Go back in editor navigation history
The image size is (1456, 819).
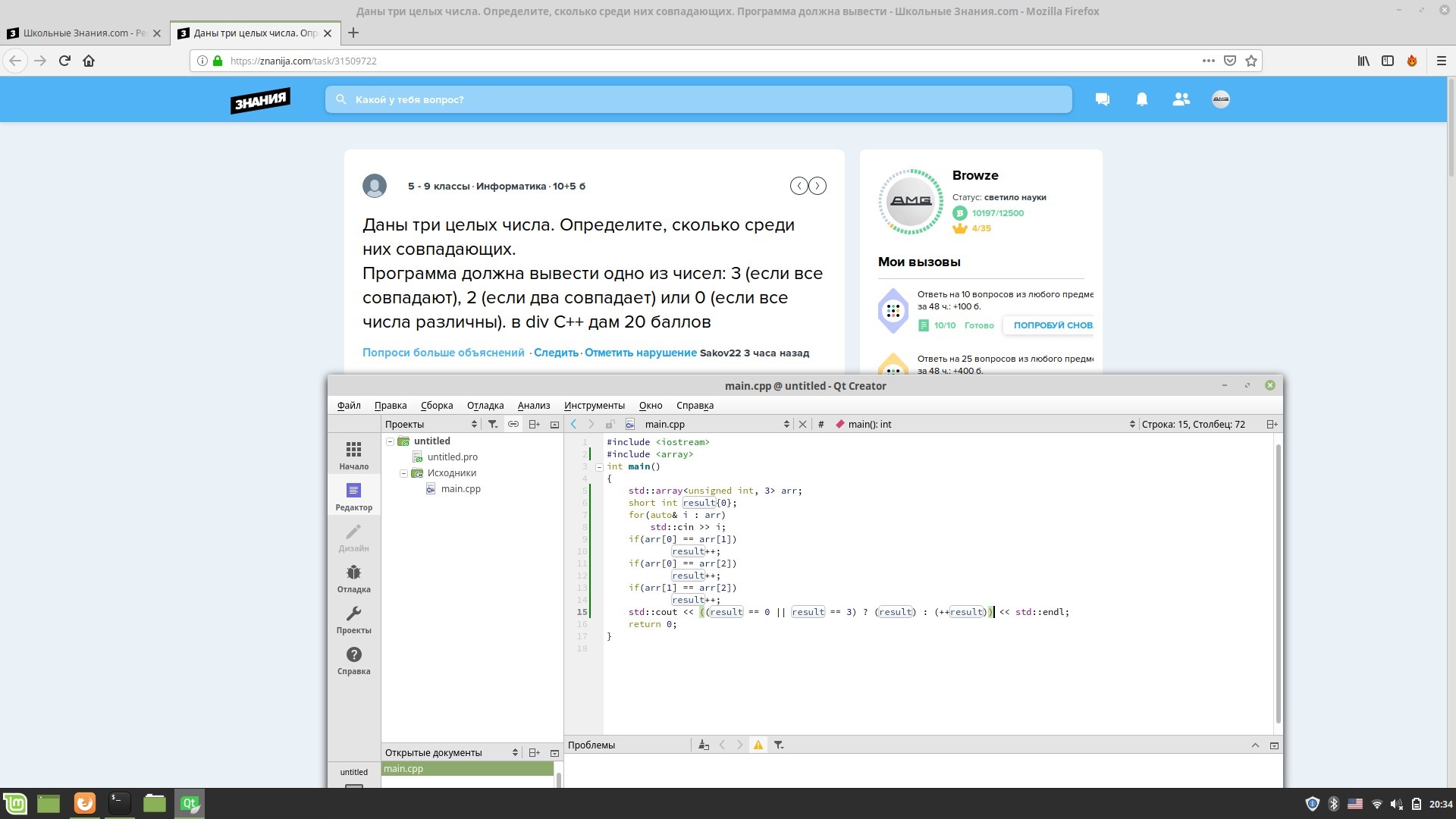[x=574, y=425]
